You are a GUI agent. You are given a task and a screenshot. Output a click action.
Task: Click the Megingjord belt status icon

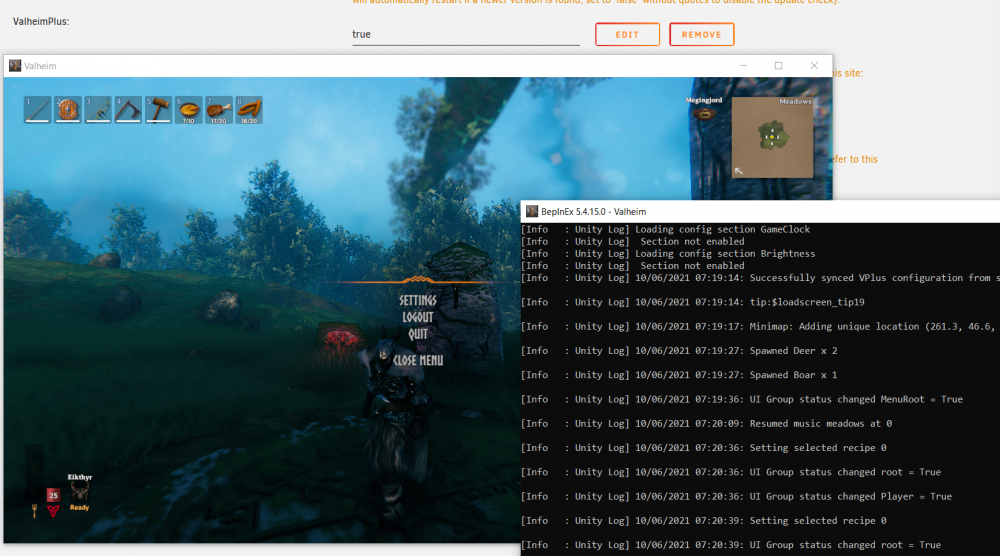(x=704, y=113)
